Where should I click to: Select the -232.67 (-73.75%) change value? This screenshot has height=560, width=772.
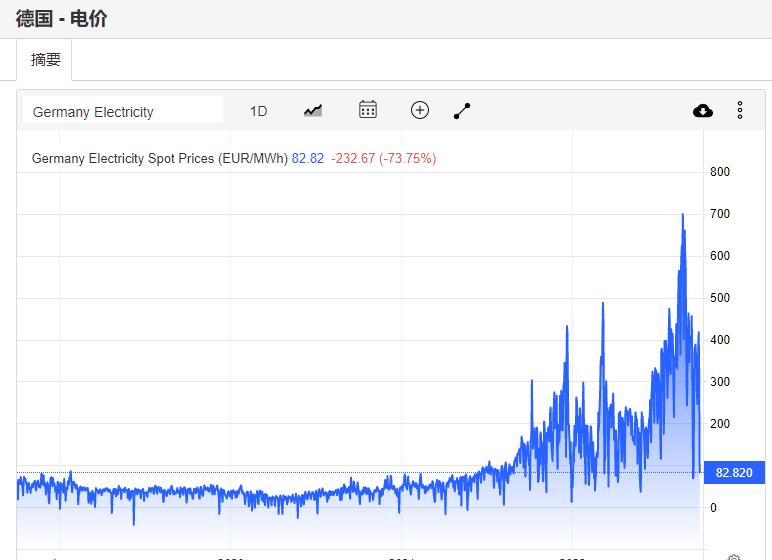point(384,159)
